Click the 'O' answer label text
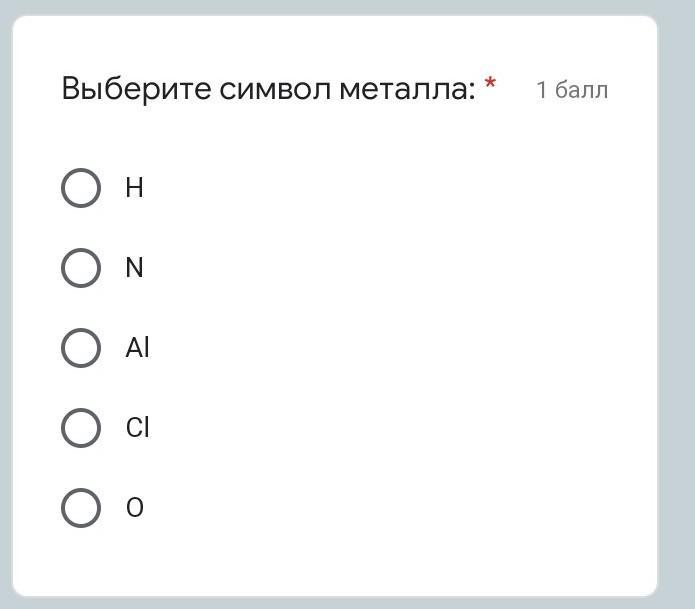Viewport: 695px width, 609px height. (135, 508)
